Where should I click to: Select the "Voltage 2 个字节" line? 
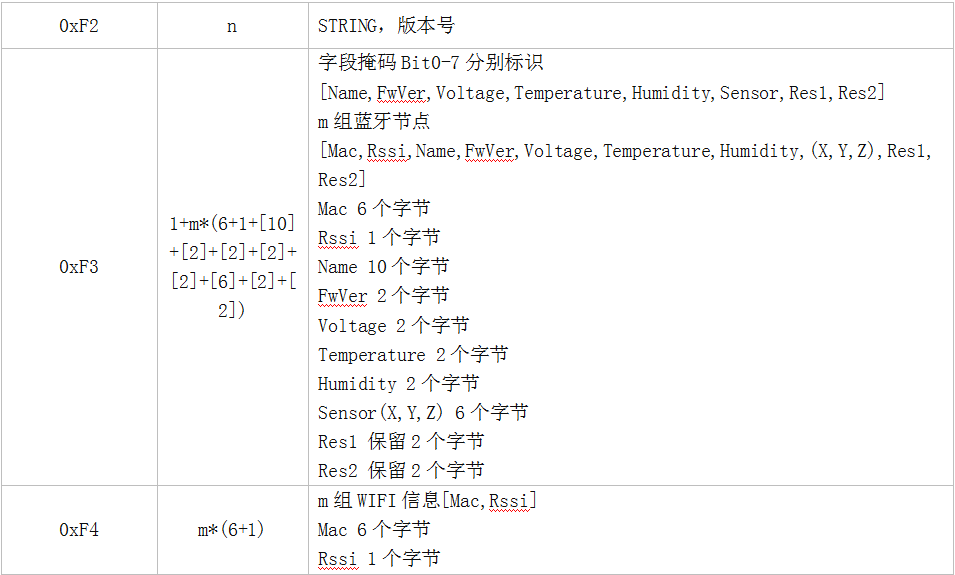pos(393,326)
